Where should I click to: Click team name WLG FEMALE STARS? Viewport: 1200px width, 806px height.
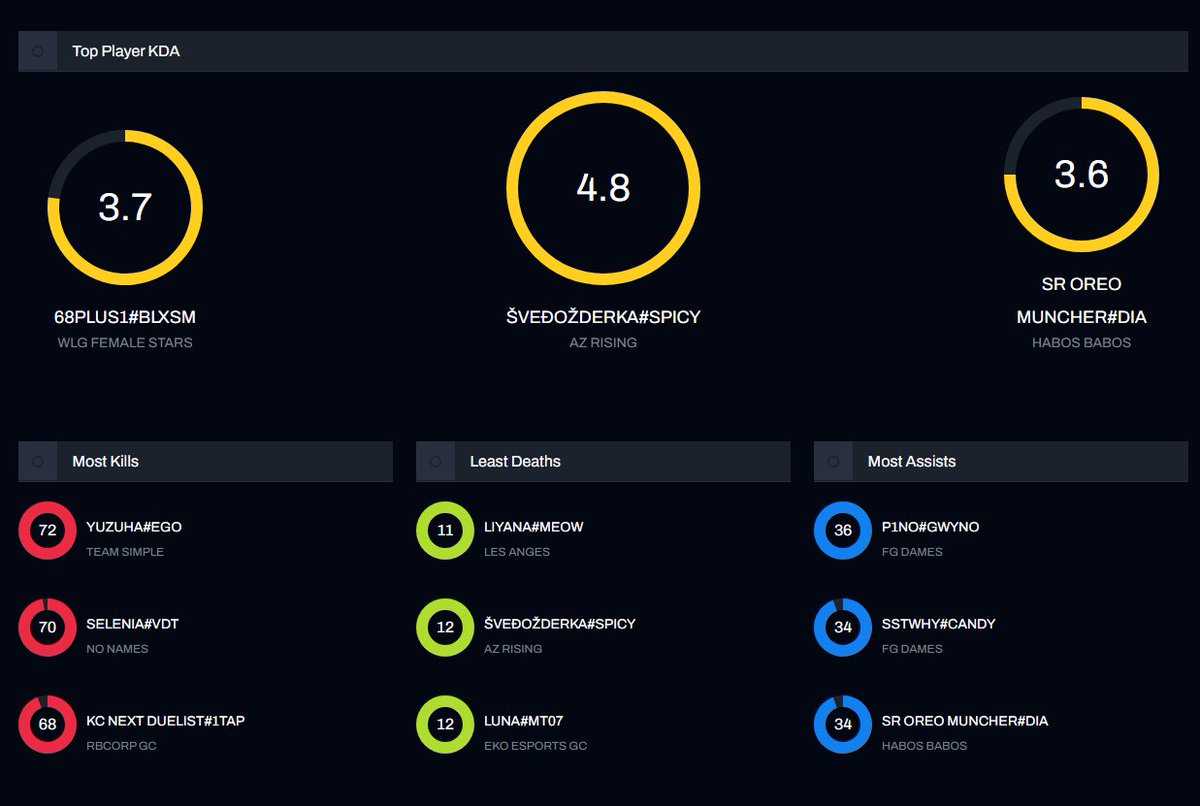click(125, 343)
